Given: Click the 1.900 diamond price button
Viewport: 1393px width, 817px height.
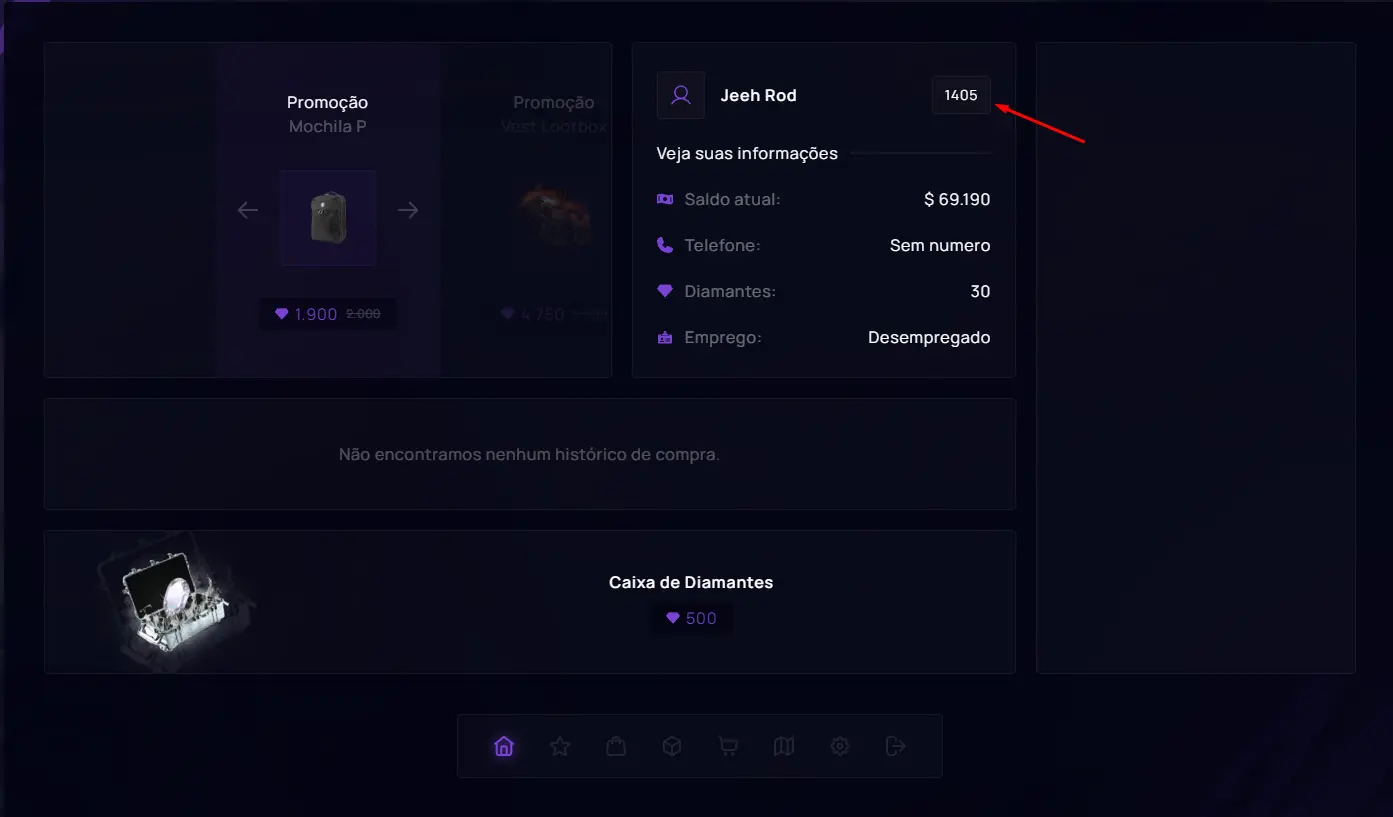Looking at the screenshot, I should 327,314.
